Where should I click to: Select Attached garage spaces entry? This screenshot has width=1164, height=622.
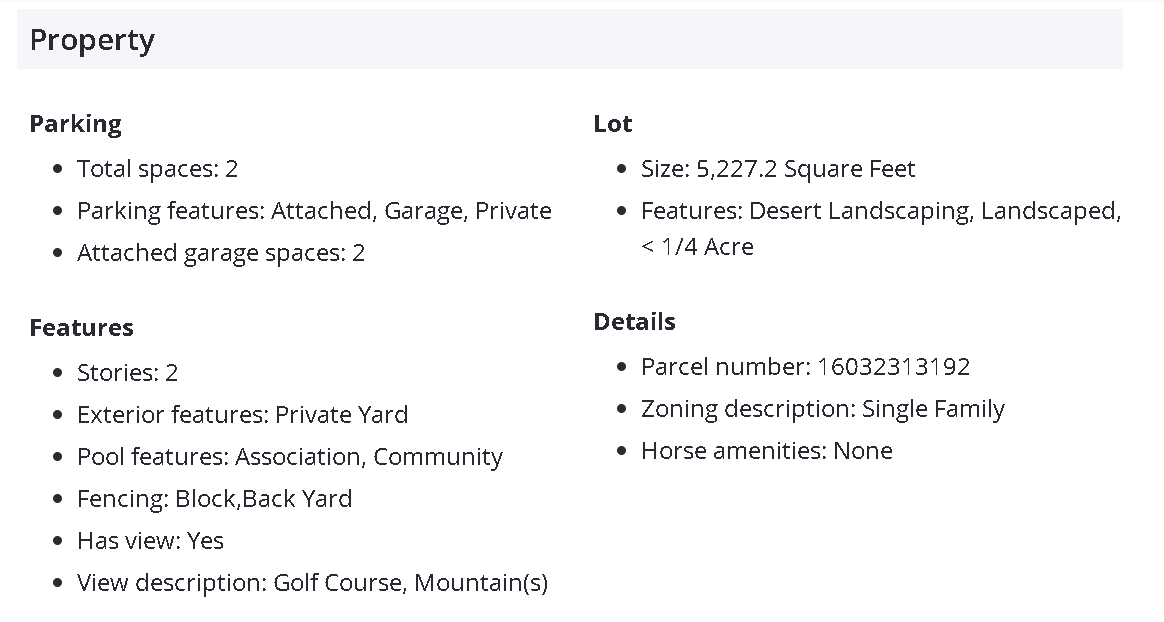[221, 253]
